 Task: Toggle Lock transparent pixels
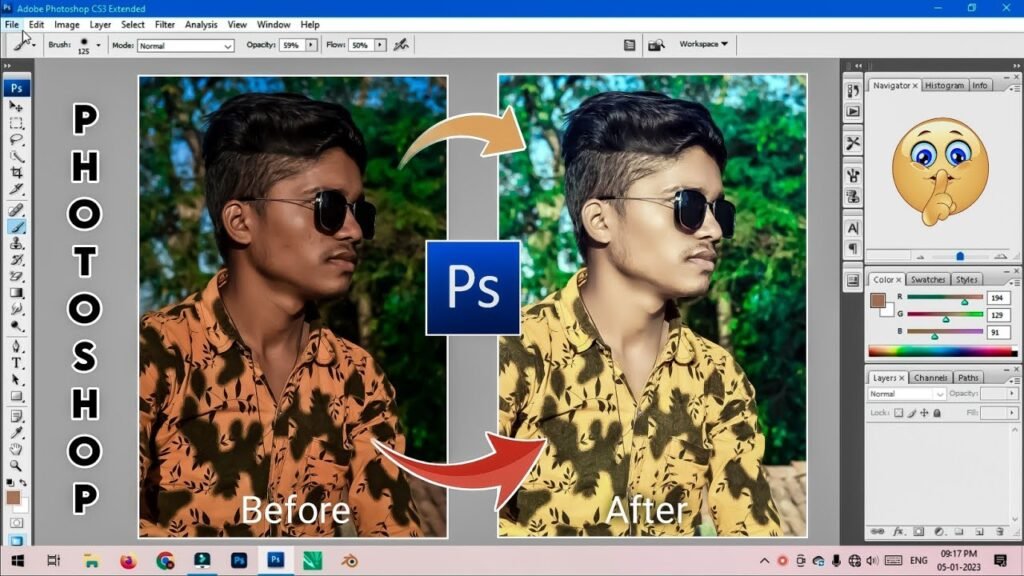[899, 413]
